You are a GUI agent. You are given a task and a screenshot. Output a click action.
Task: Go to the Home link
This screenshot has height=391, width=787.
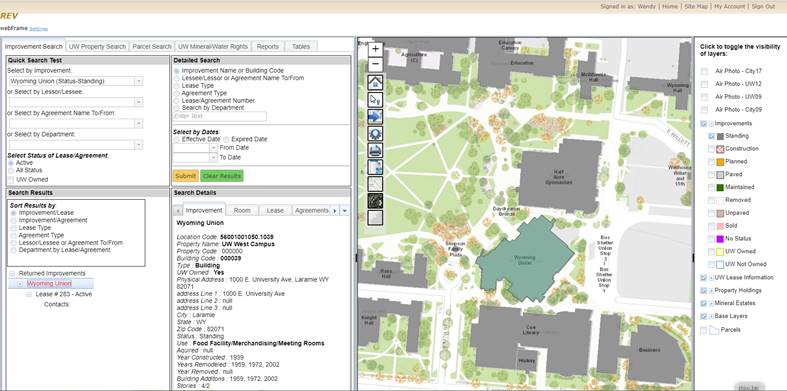(670, 7)
